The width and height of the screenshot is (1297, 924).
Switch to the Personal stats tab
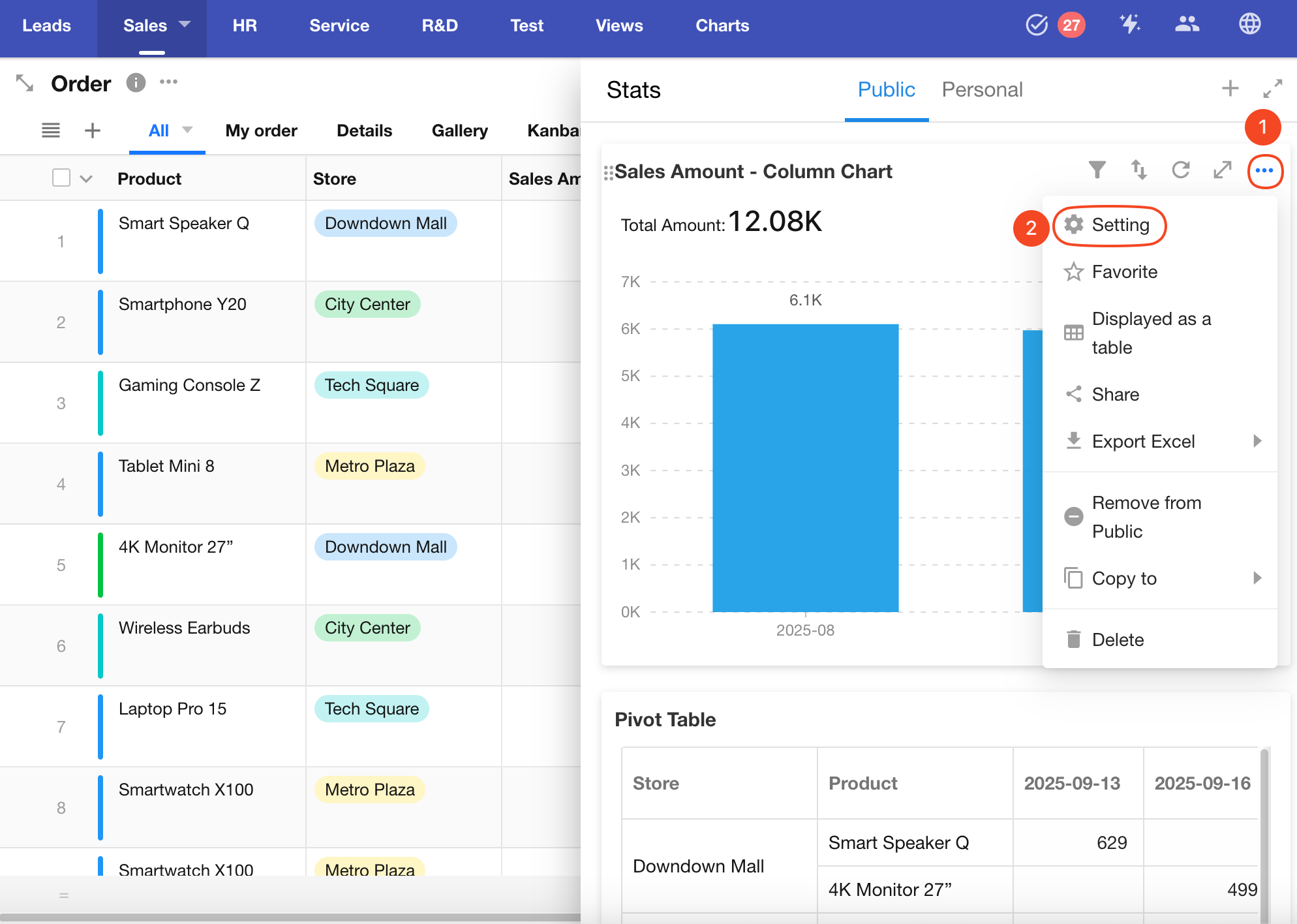point(982,89)
